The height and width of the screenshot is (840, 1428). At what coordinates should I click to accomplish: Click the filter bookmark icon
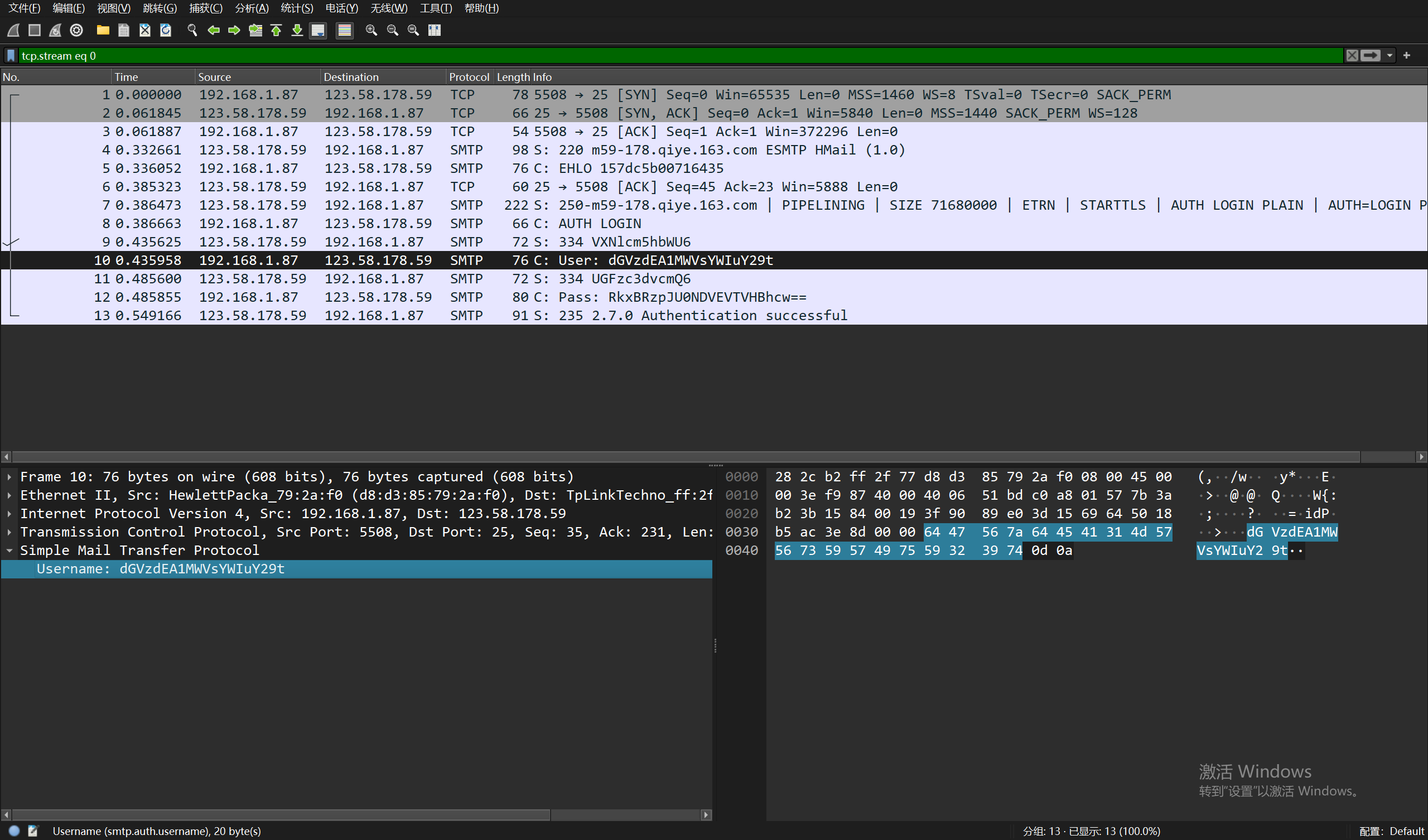coord(11,56)
